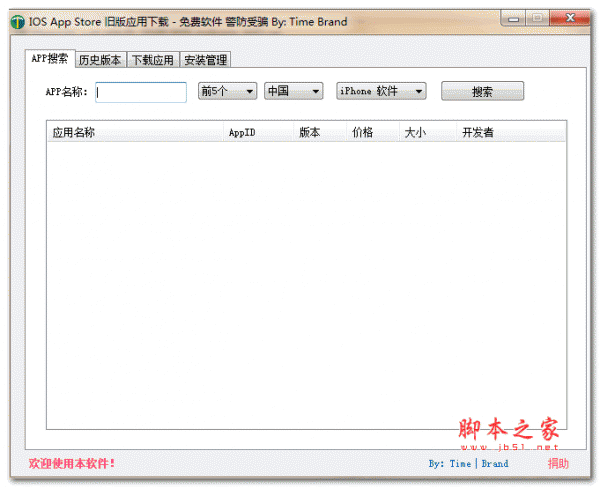
Task: Sort by 大小 column header
Action: [428, 132]
